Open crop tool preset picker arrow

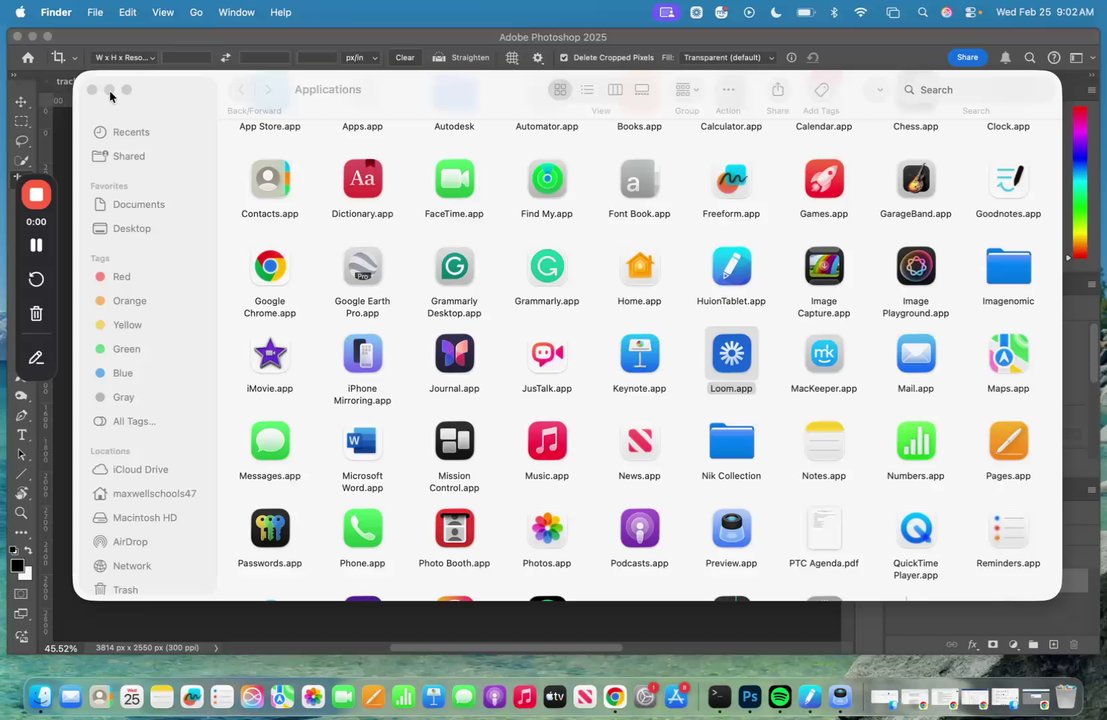tap(74, 58)
